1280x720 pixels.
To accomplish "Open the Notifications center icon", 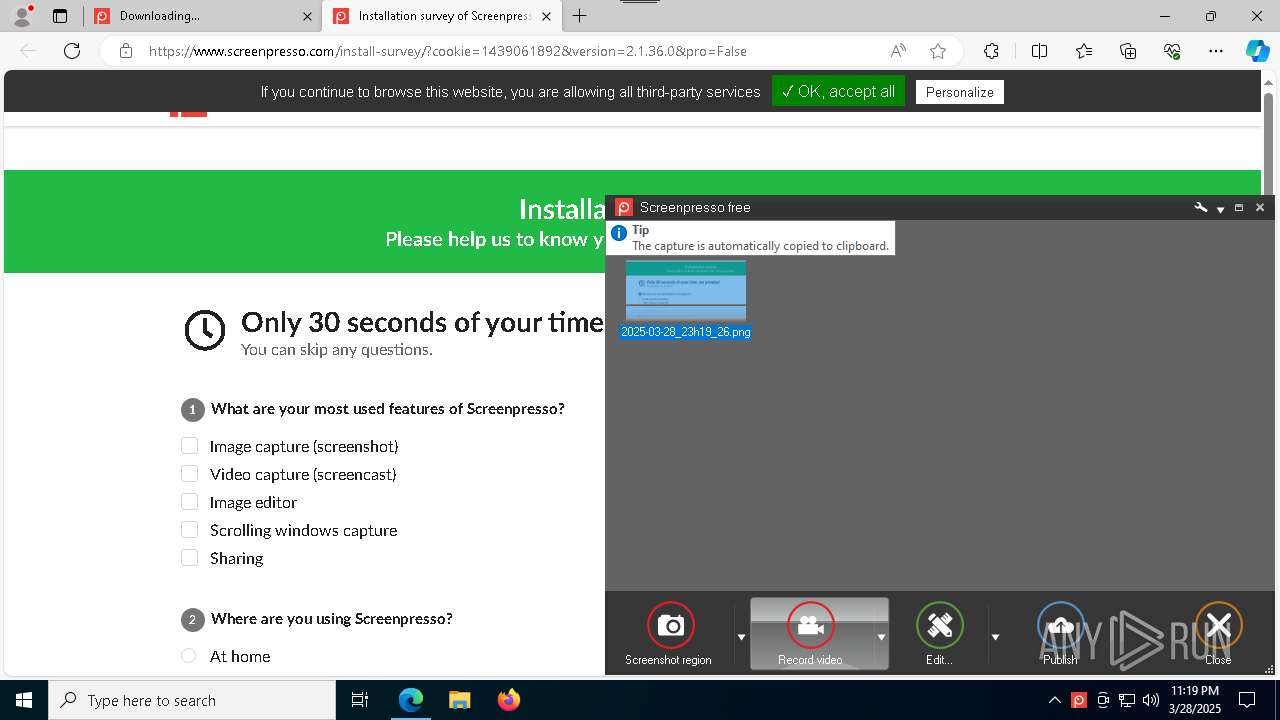I will point(1248,700).
